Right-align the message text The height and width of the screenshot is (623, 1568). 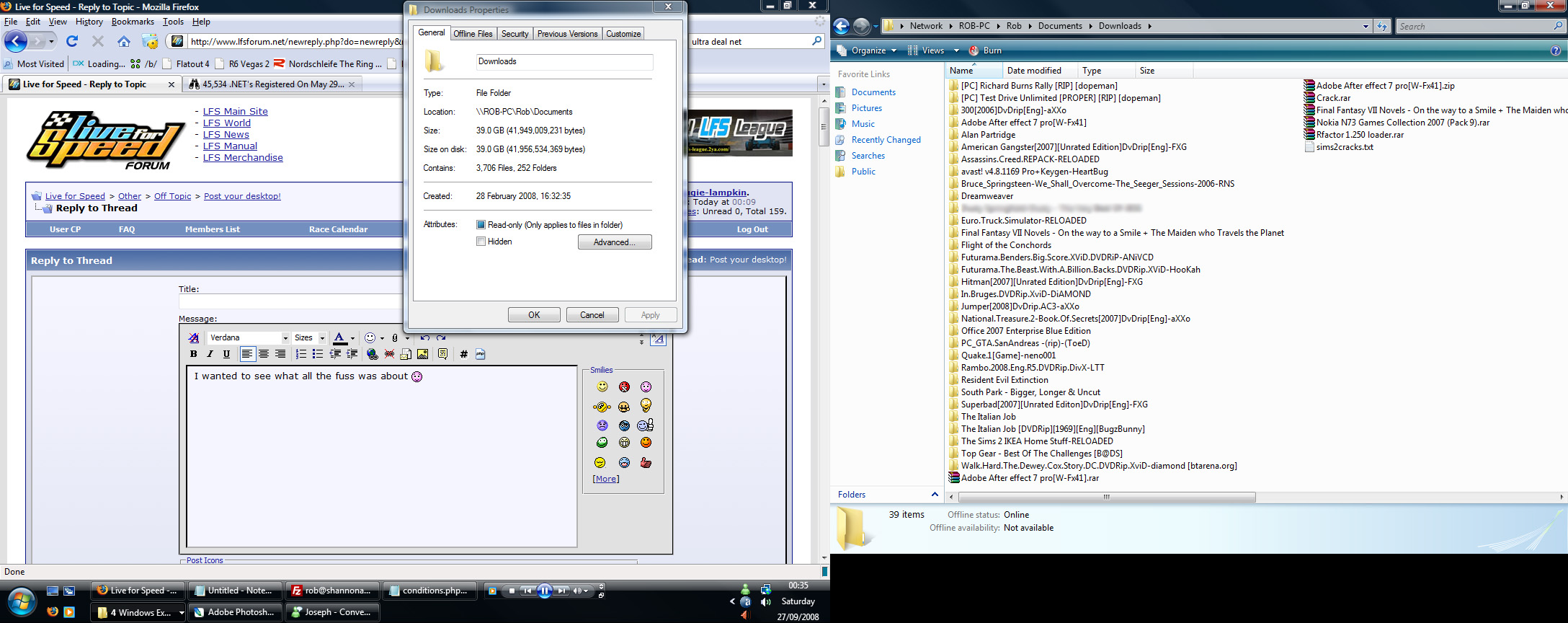point(280,354)
